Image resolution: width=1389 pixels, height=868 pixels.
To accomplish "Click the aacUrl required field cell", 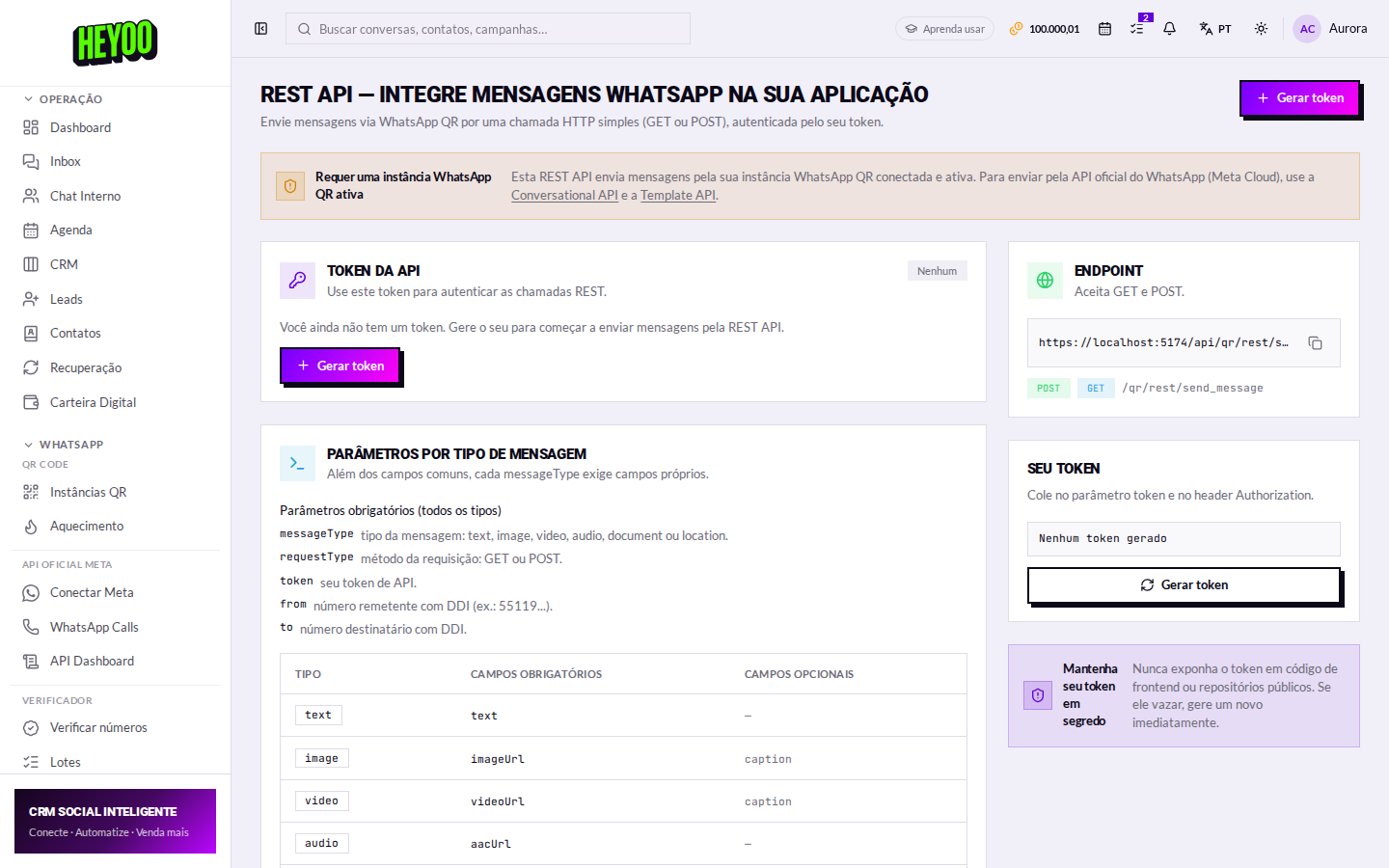I will (491, 844).
